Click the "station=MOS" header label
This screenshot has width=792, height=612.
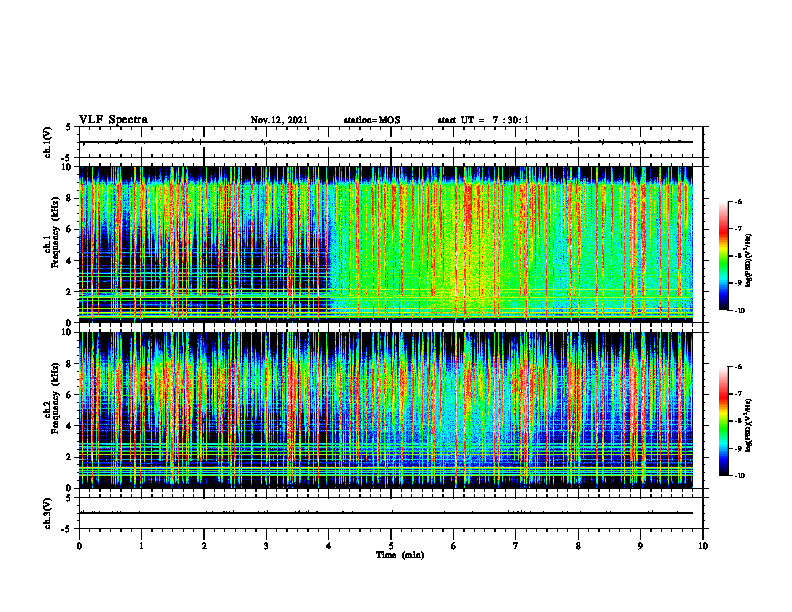tap(372, 120)
